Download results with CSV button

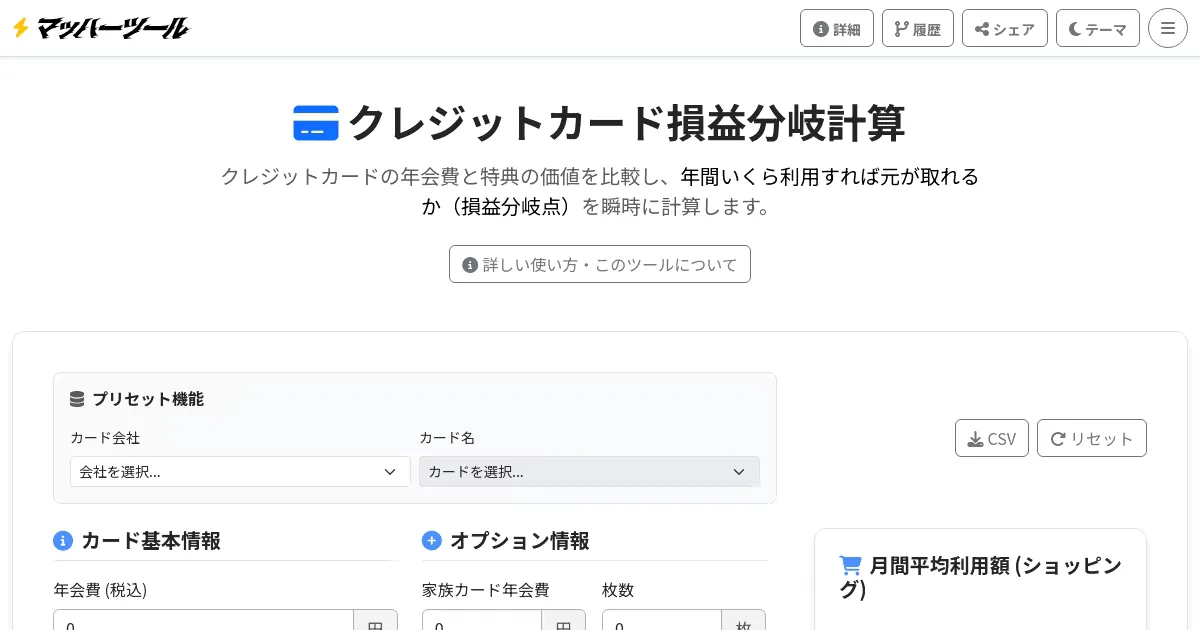coord(991,438)
